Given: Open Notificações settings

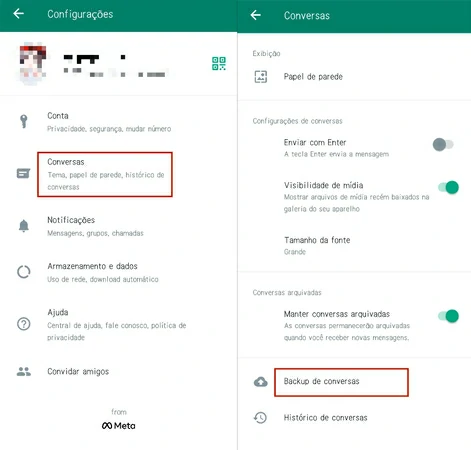Looking at the screenshot, I should (118, 226).
